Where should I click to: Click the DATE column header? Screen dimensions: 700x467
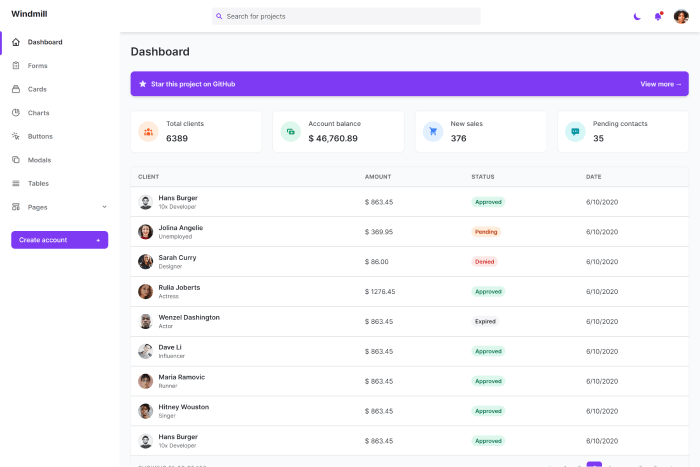pyautogui.click(x=593, y=177)
